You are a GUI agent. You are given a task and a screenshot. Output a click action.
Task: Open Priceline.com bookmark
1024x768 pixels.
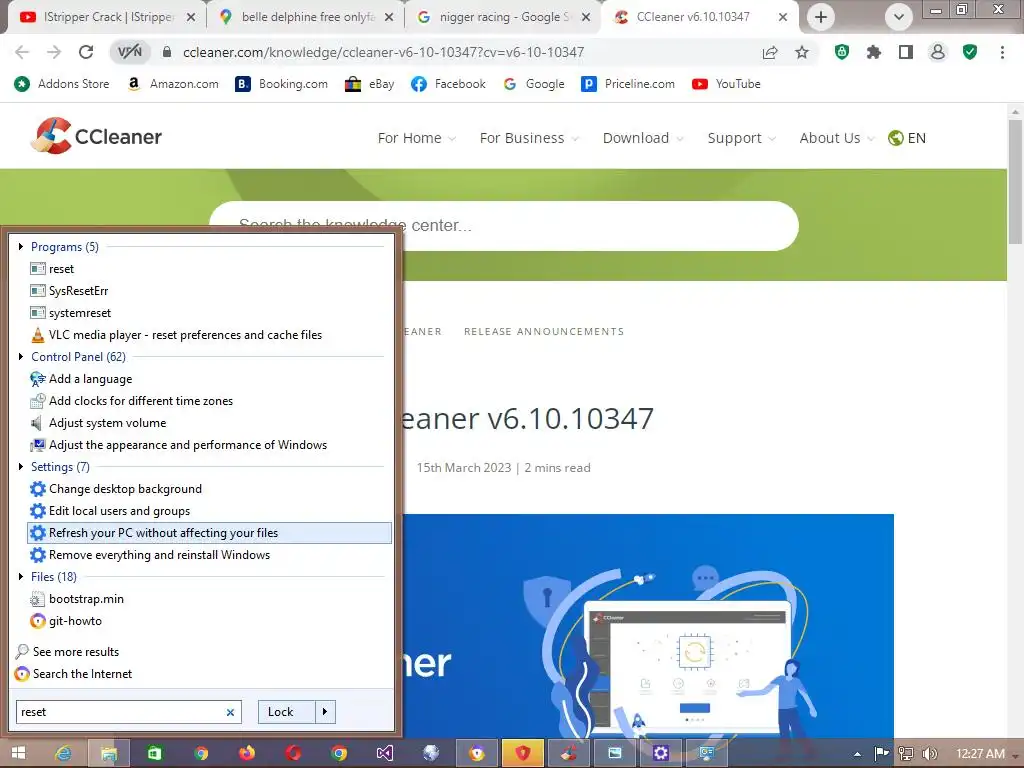tap(628, 84)
